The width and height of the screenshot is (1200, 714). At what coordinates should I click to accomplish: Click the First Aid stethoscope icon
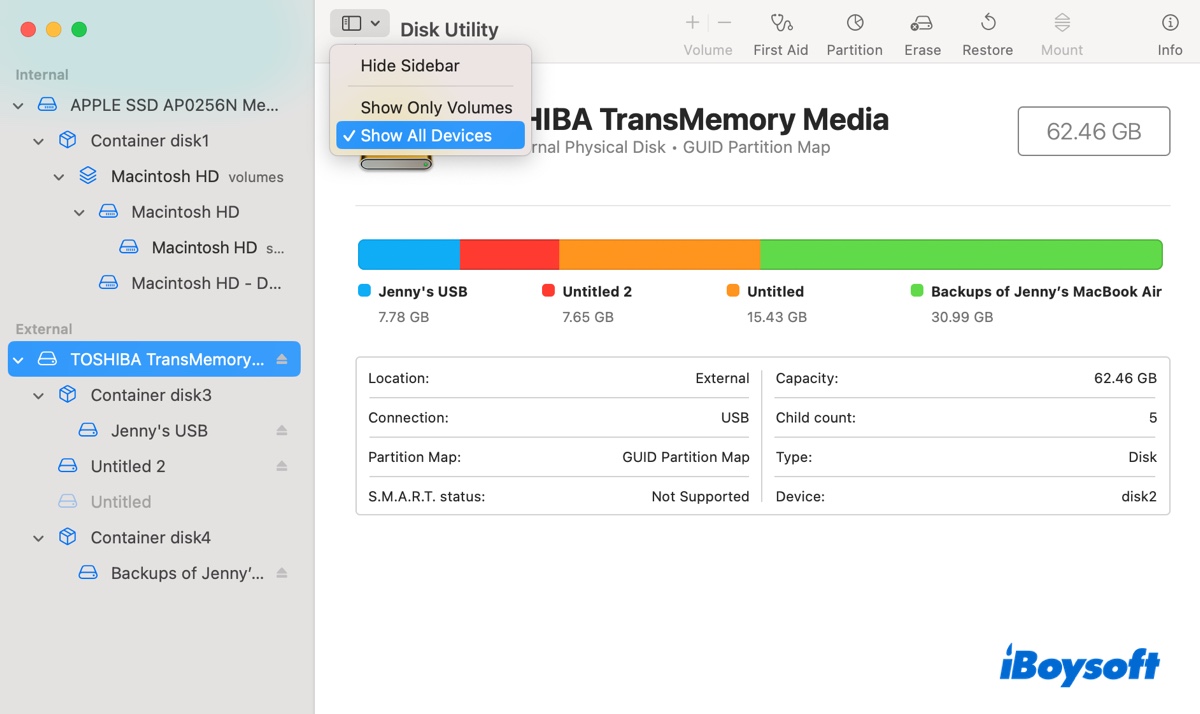tap(780, 23)
